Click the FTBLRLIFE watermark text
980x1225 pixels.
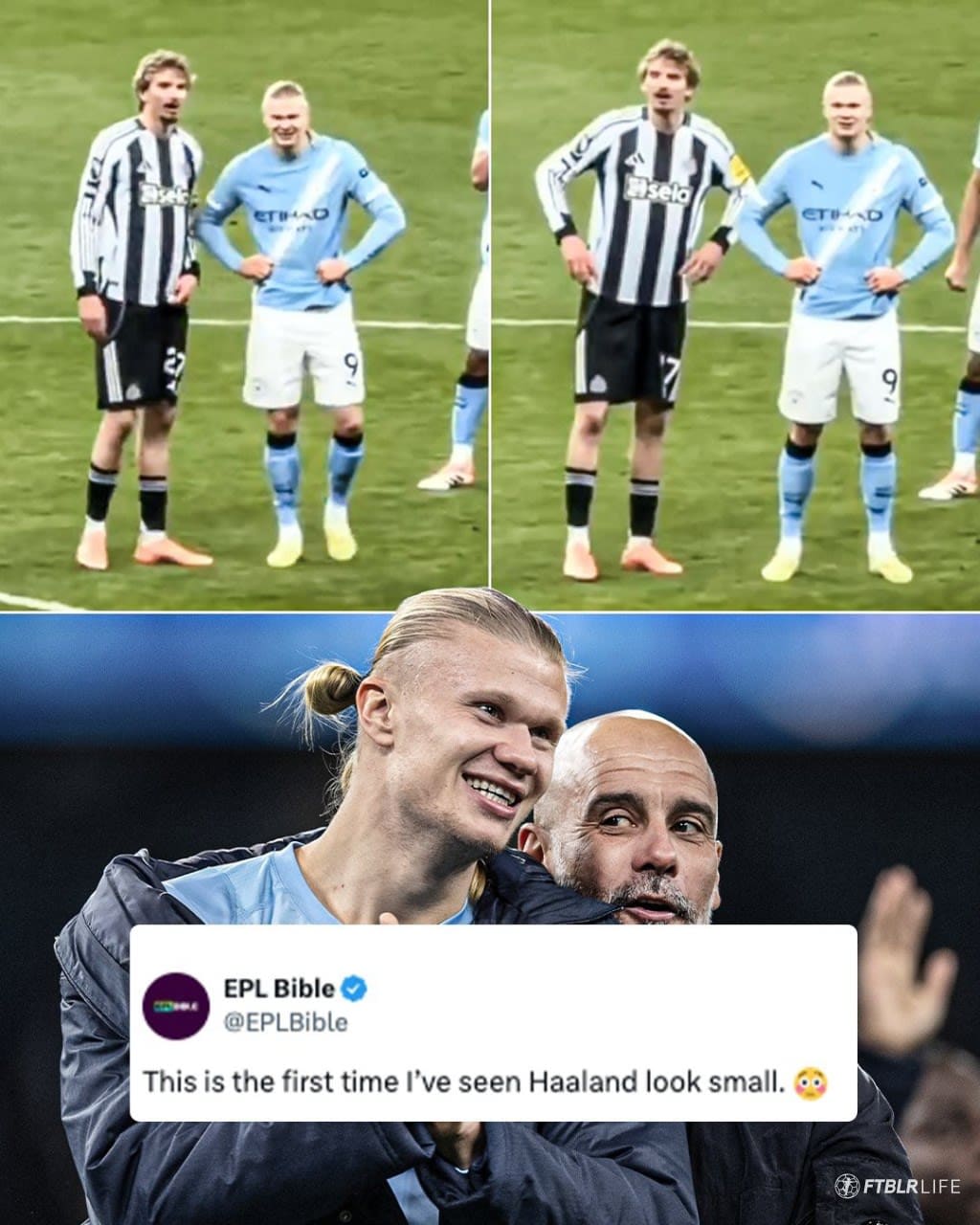911,1187
